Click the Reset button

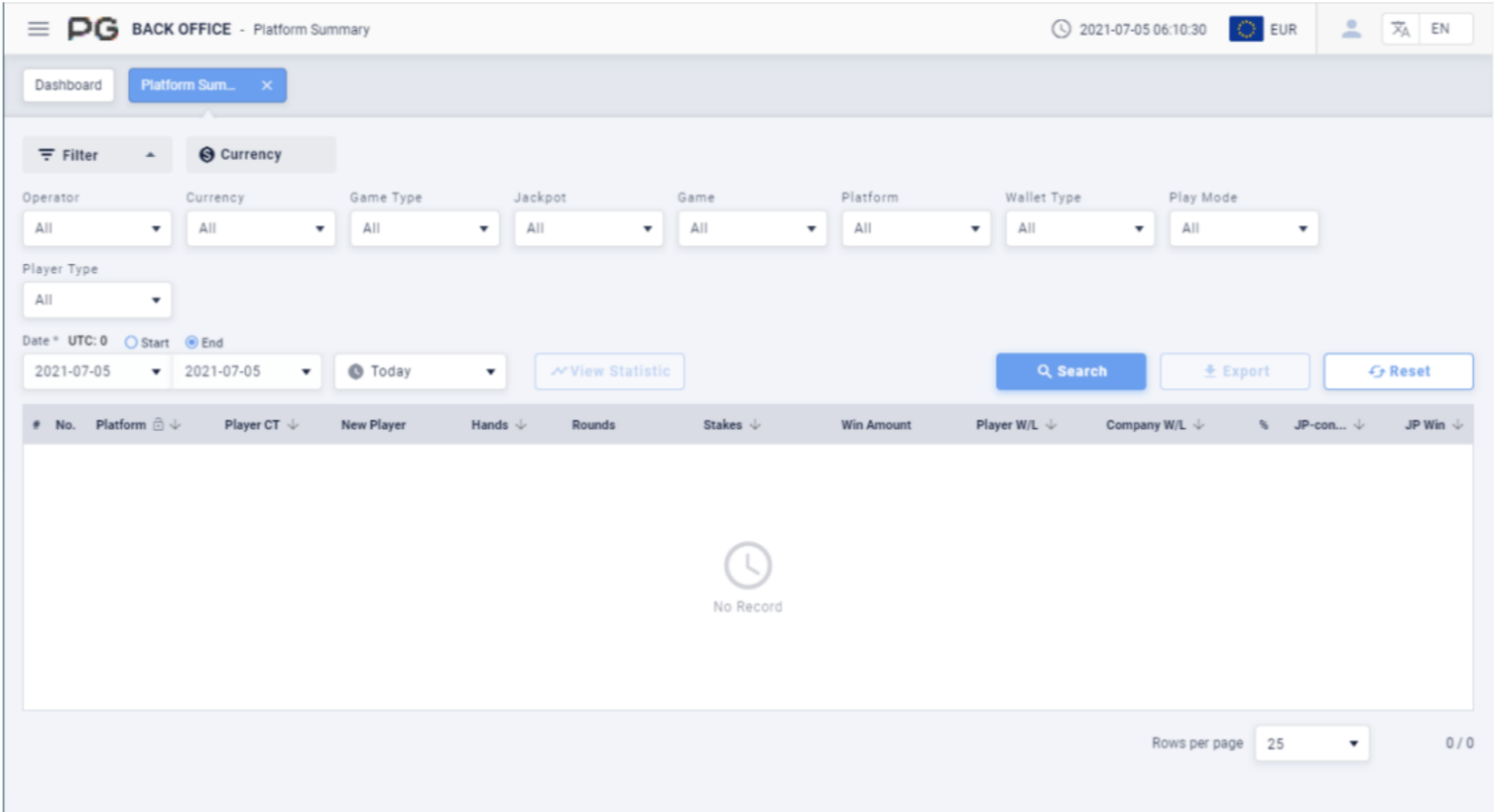[x=1399, y=372]
